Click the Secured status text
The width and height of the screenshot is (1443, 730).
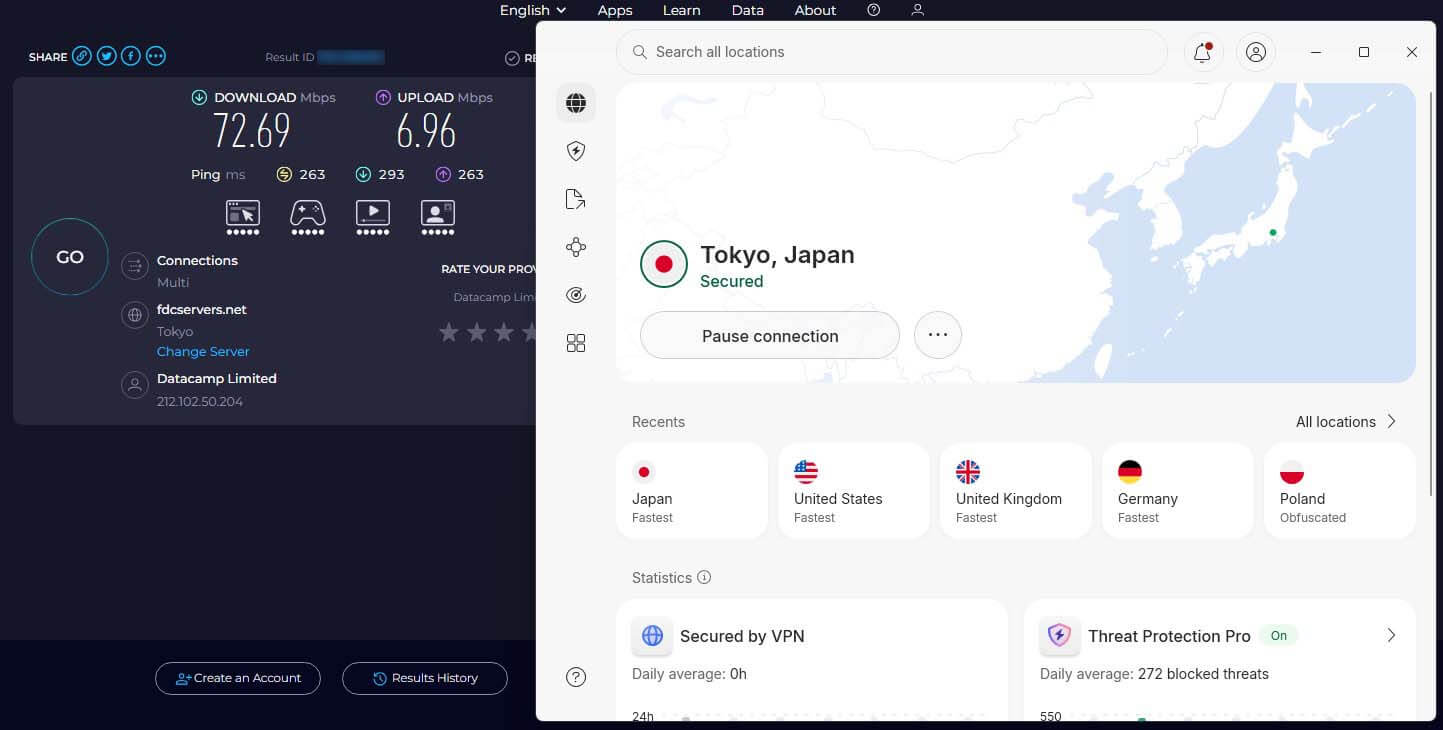(732, 281)
